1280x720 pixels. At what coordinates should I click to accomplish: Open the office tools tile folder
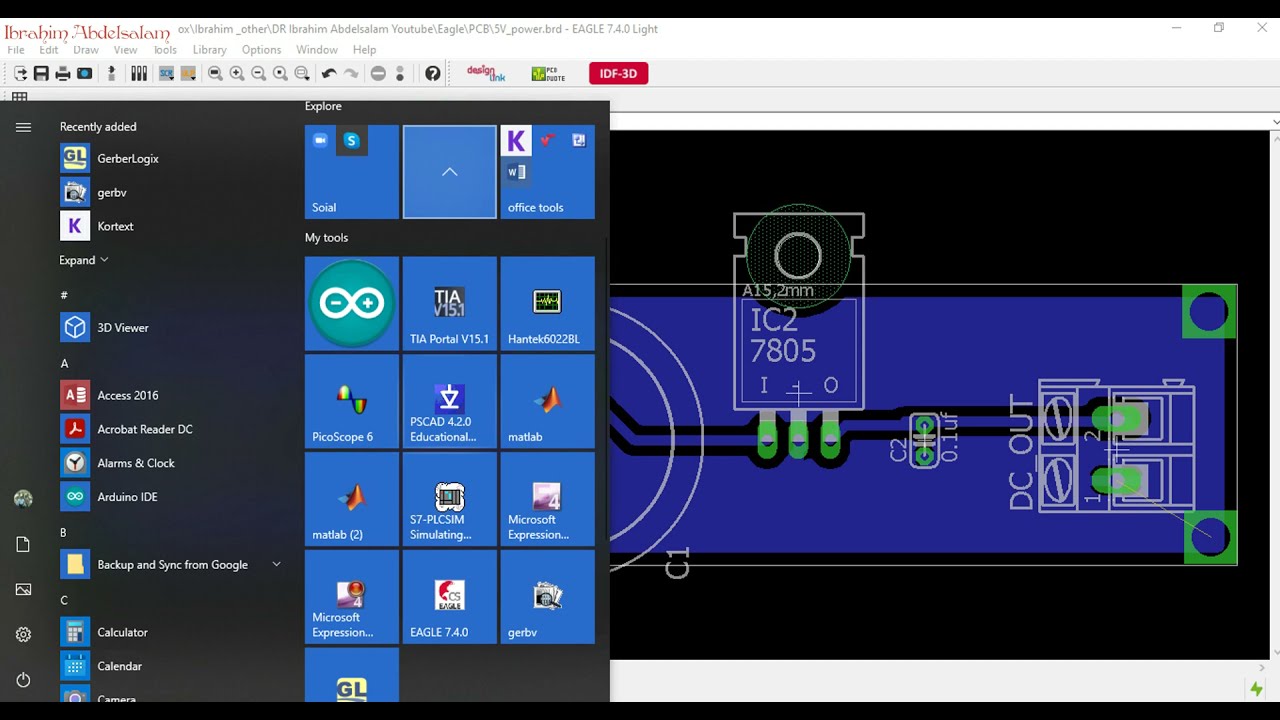point(548,172)
